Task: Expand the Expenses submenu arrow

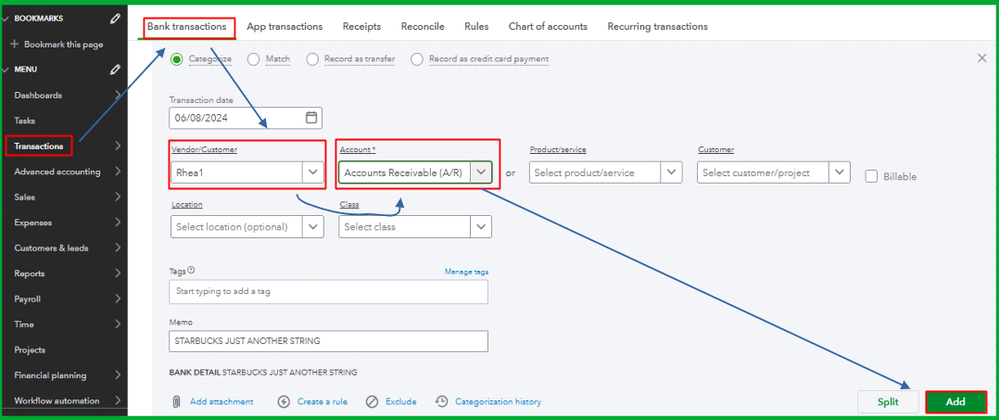Action: pos(118,222)
